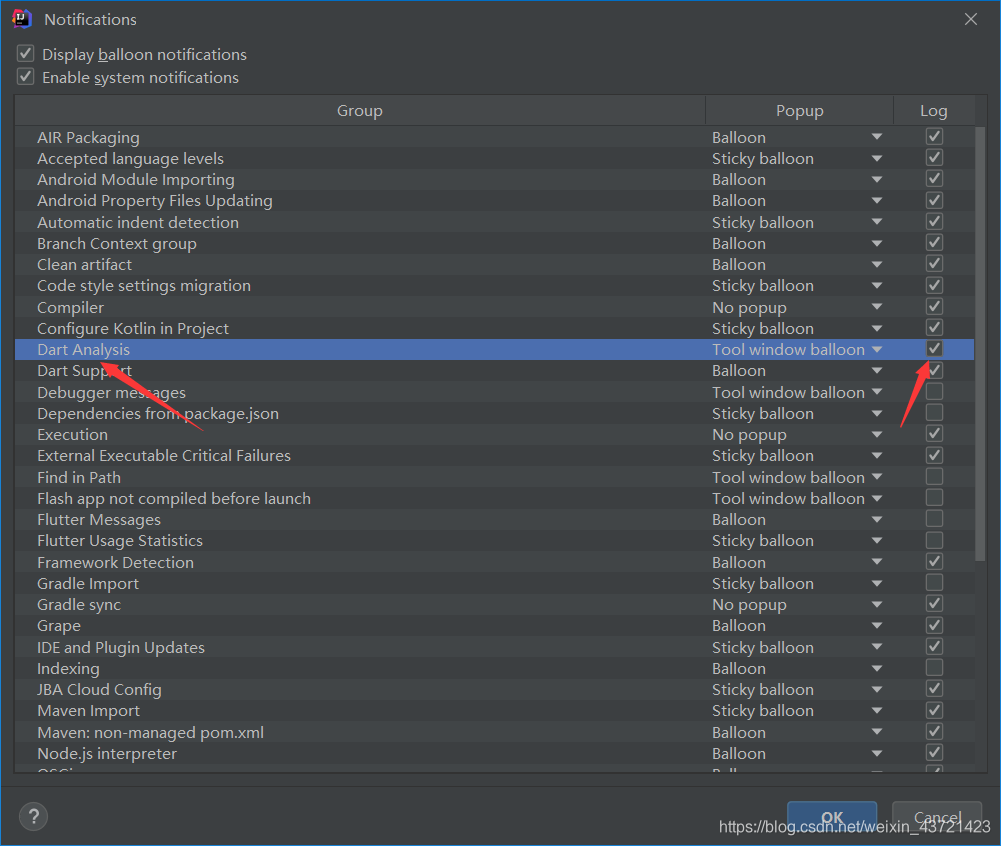Uncheck Log for AIR Packaging

[x=934, y=137]
